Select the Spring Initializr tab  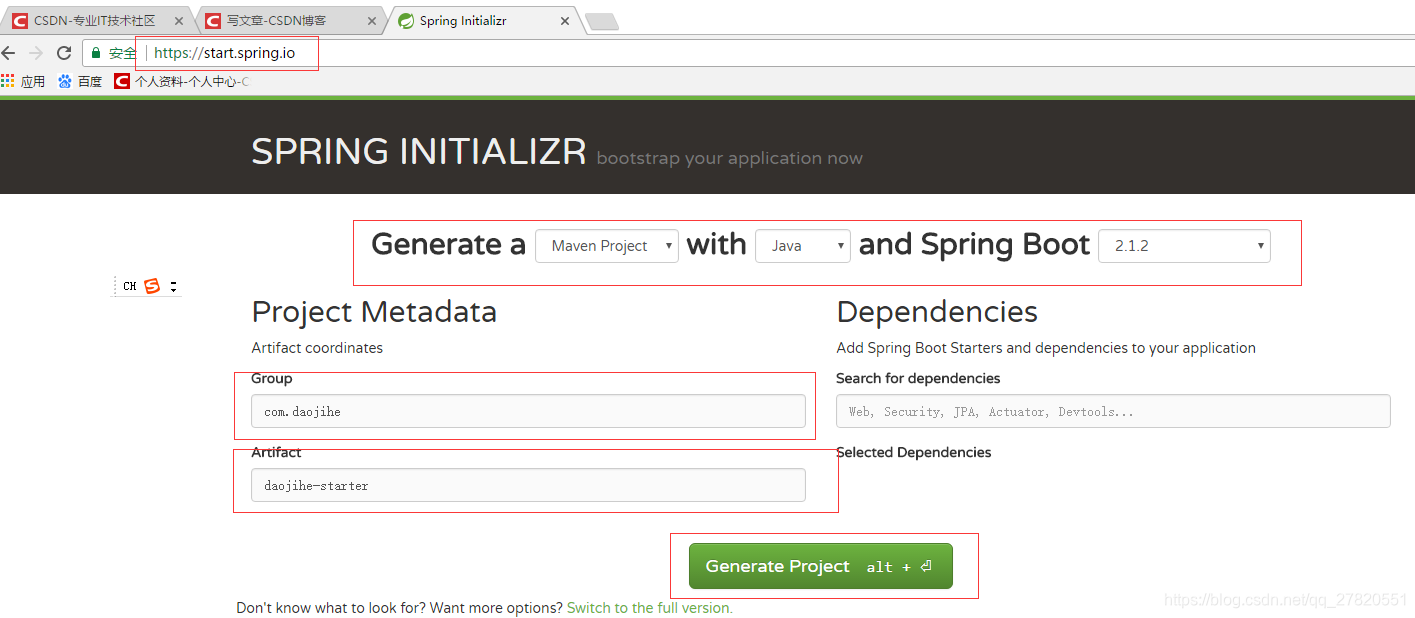482,20
